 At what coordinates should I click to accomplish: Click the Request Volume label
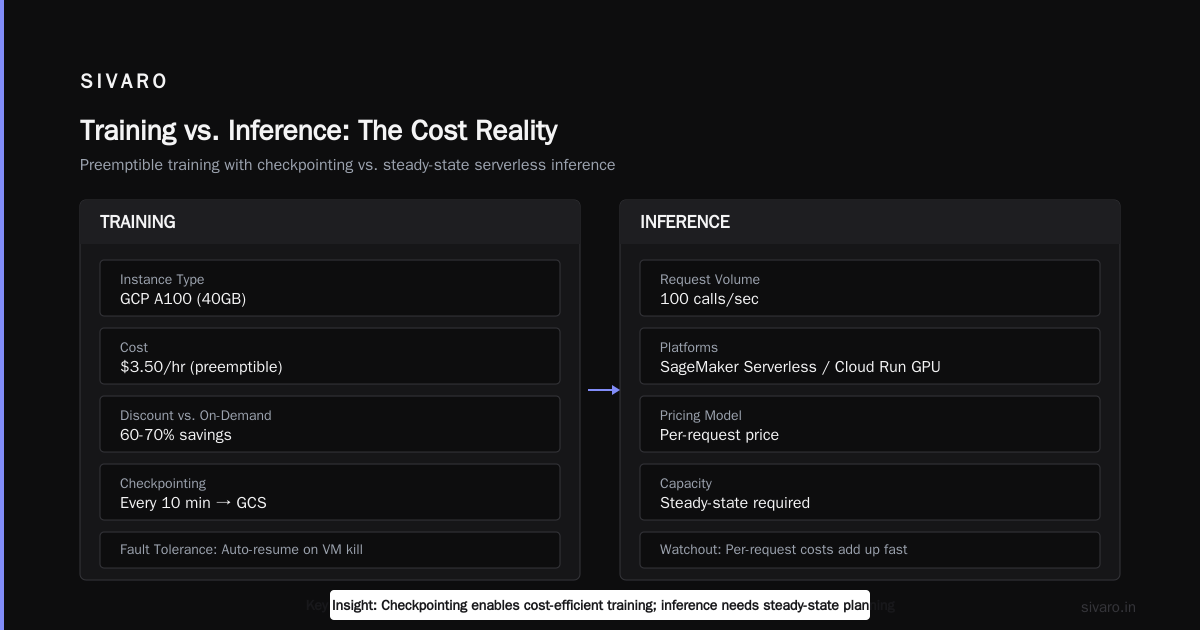710,280
